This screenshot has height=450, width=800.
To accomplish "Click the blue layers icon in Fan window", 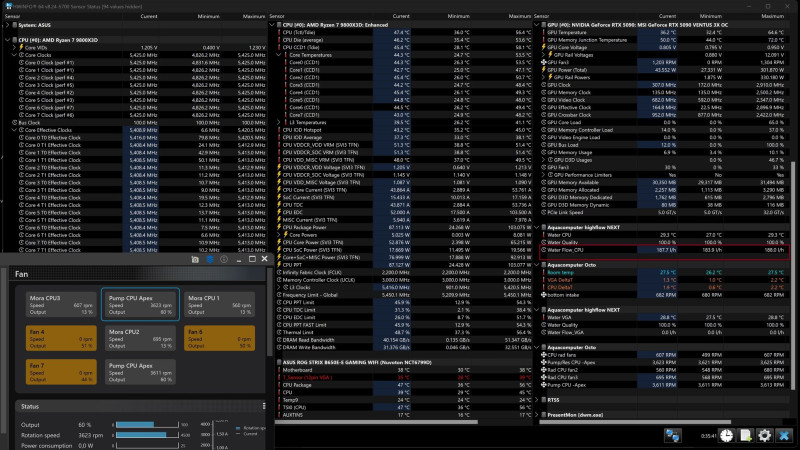I will [x=210, y=259].
